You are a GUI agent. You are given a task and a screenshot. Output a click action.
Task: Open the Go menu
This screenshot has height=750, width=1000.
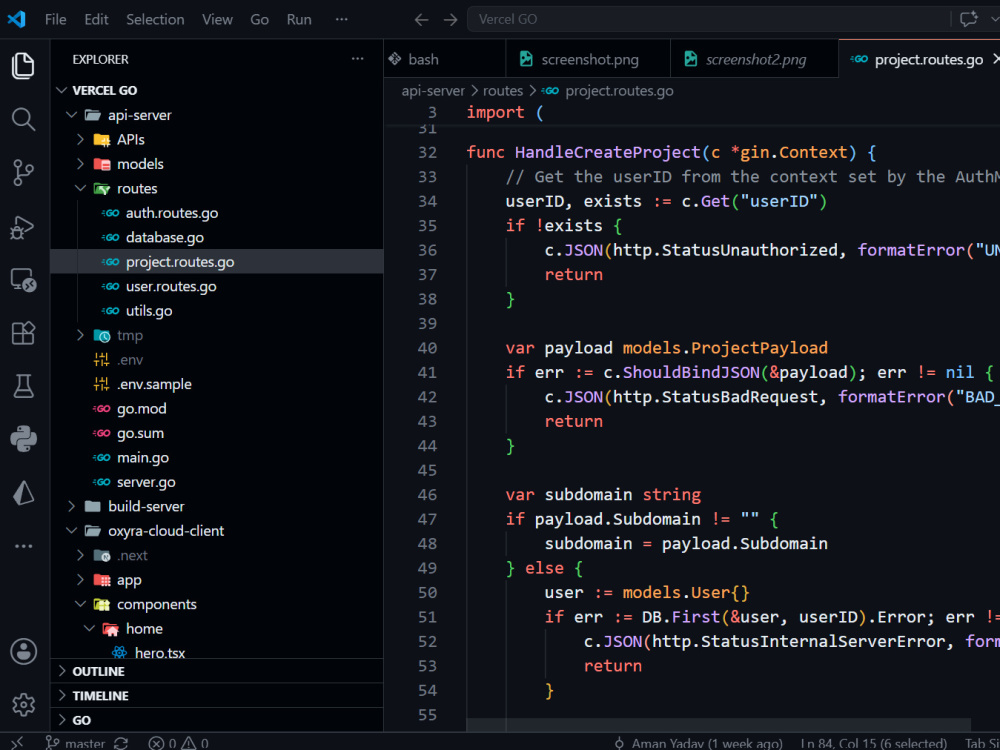(x=260, y=20)
